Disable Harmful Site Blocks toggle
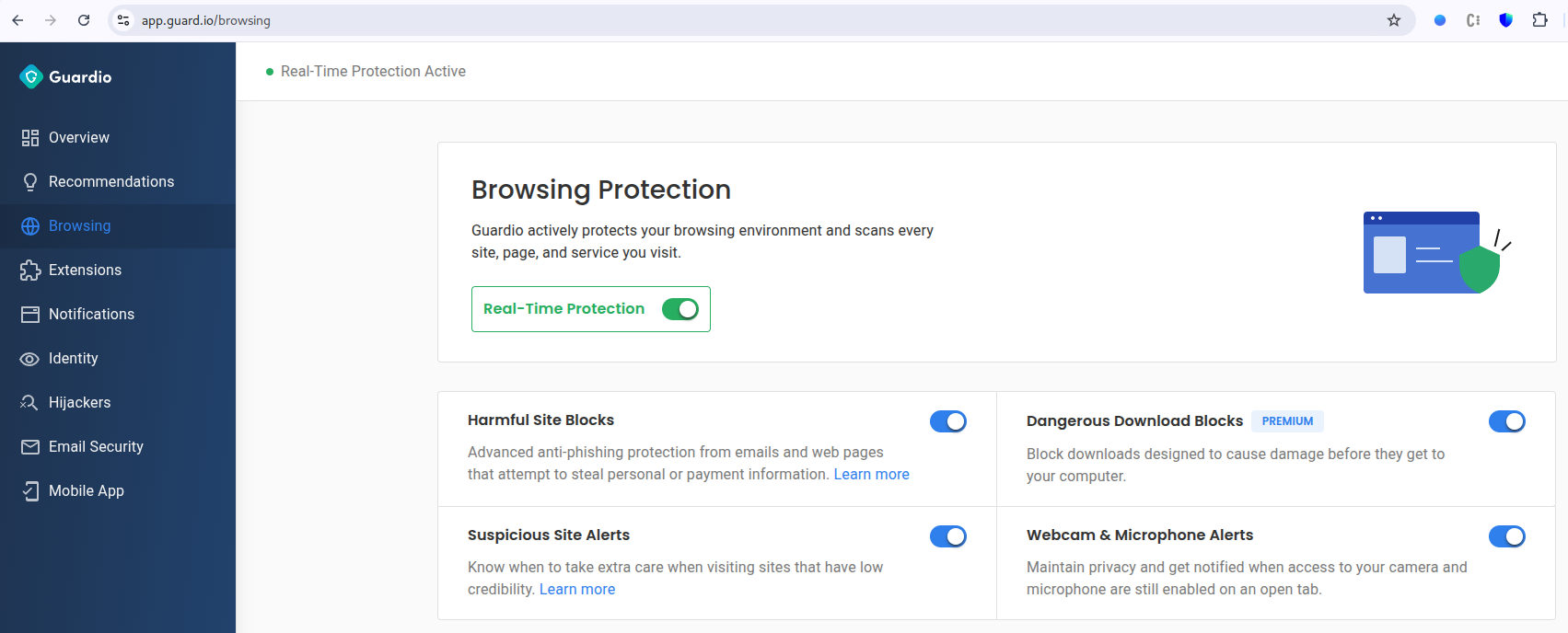The image size is (1568, 633). (948, 421)
